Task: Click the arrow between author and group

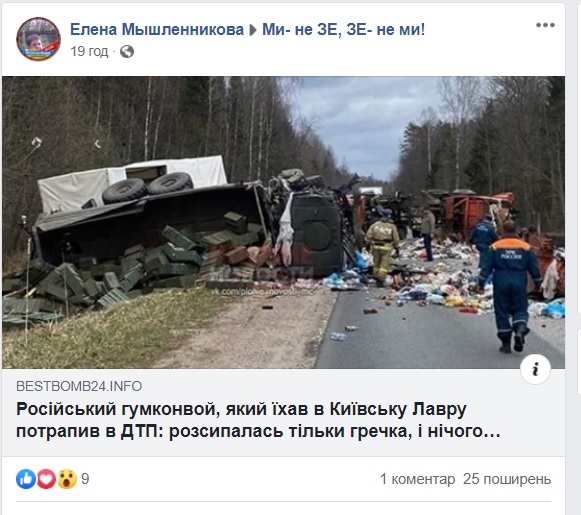Action: pyautogui.click(x=253, y=30)
